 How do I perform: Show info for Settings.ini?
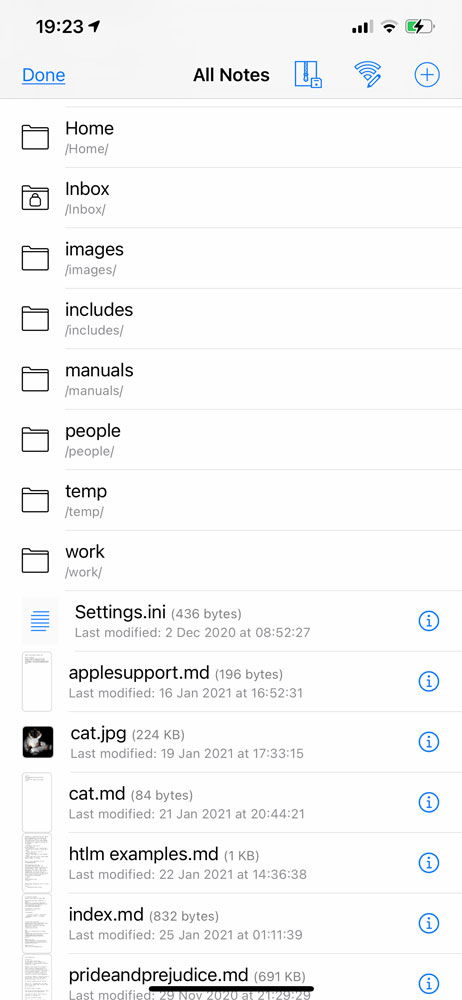tap(429, 621)
